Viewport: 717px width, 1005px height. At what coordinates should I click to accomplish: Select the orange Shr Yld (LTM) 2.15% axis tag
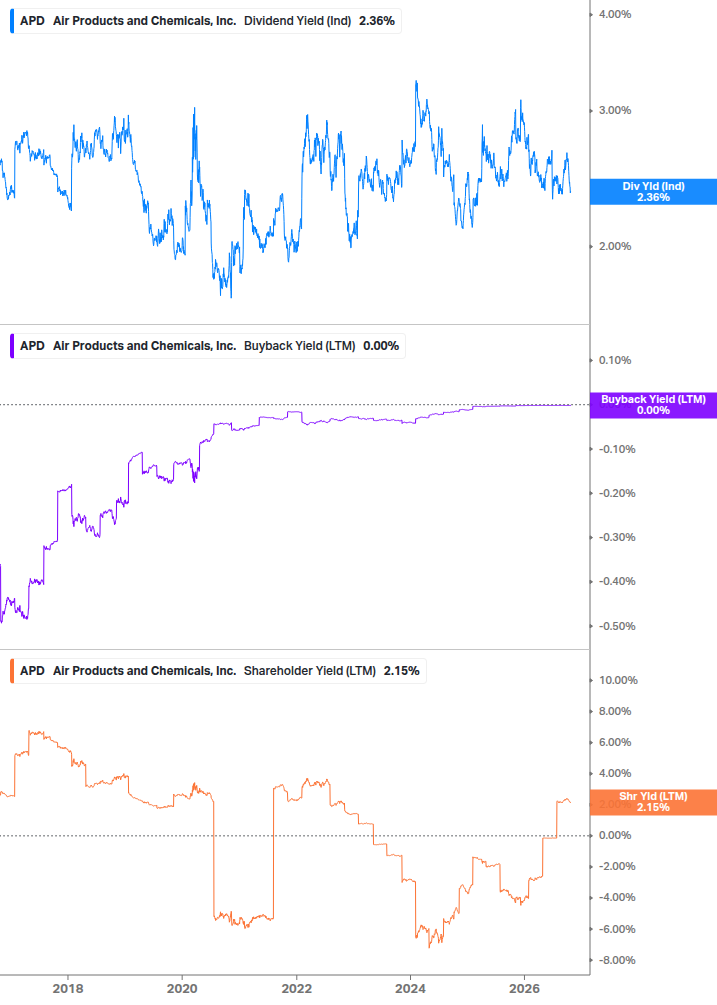pos(653,802)
